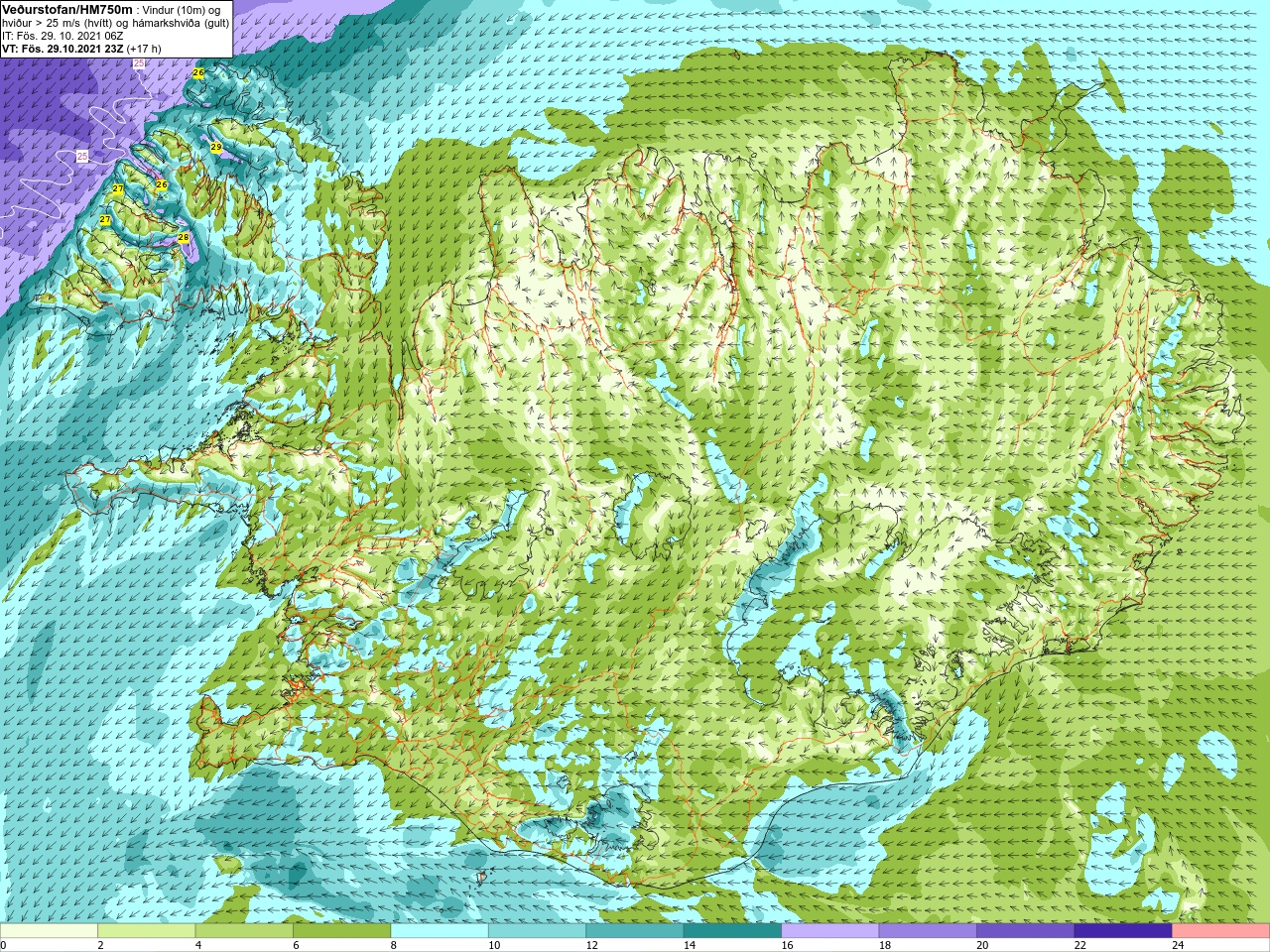The height and width of the screenshot is (952, 1270).
Task: Click the yellow 26 label nearest the legend box
Action: tap(198, 73)
